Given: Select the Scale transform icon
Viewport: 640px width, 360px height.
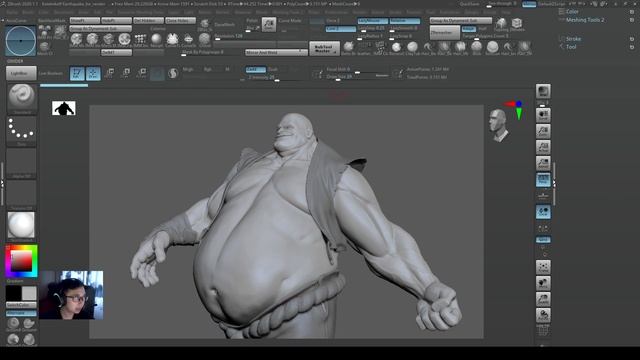Looking at the screenshot, I should point(126,73).
